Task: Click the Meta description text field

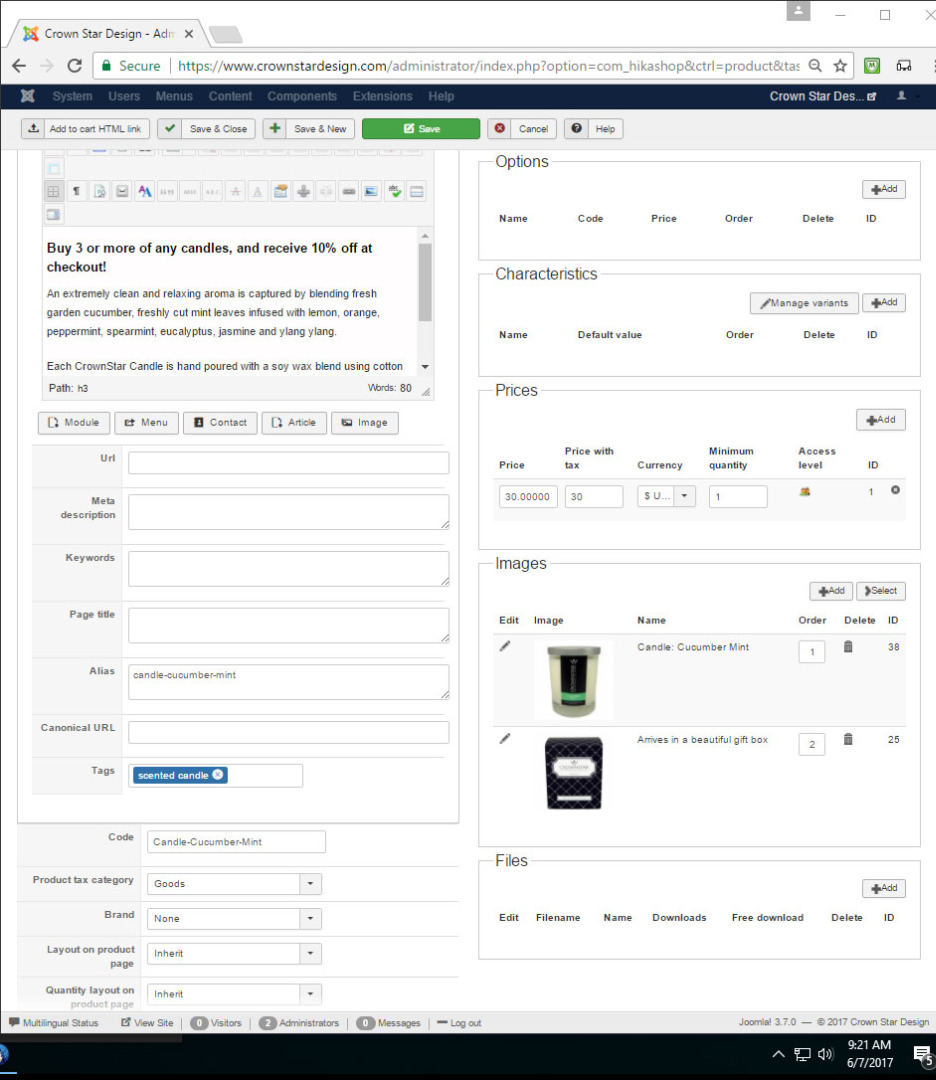Action: (288, 511)
